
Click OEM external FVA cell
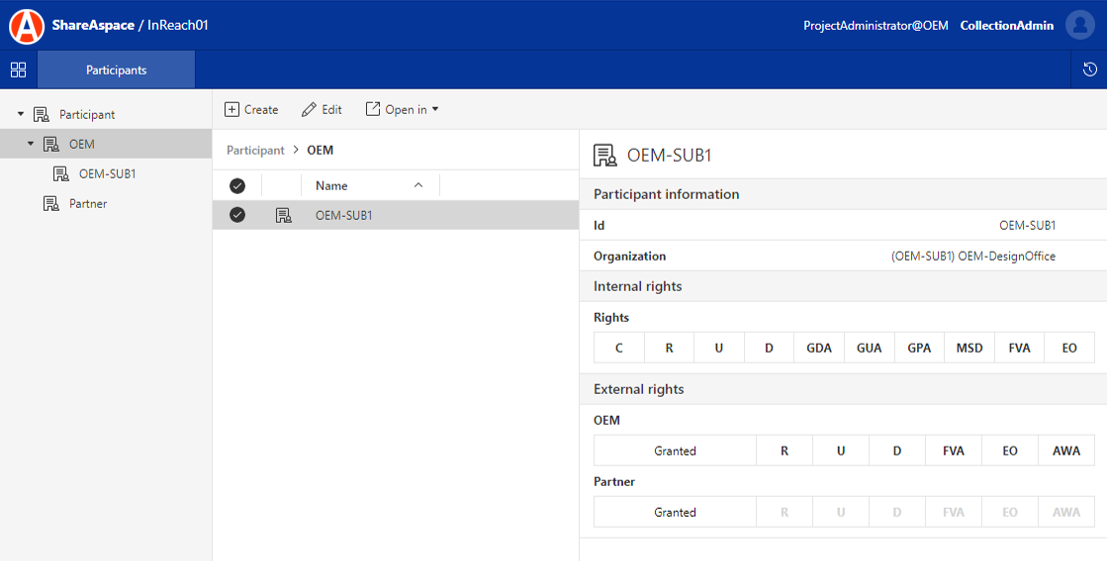click(x=954, y=451)
